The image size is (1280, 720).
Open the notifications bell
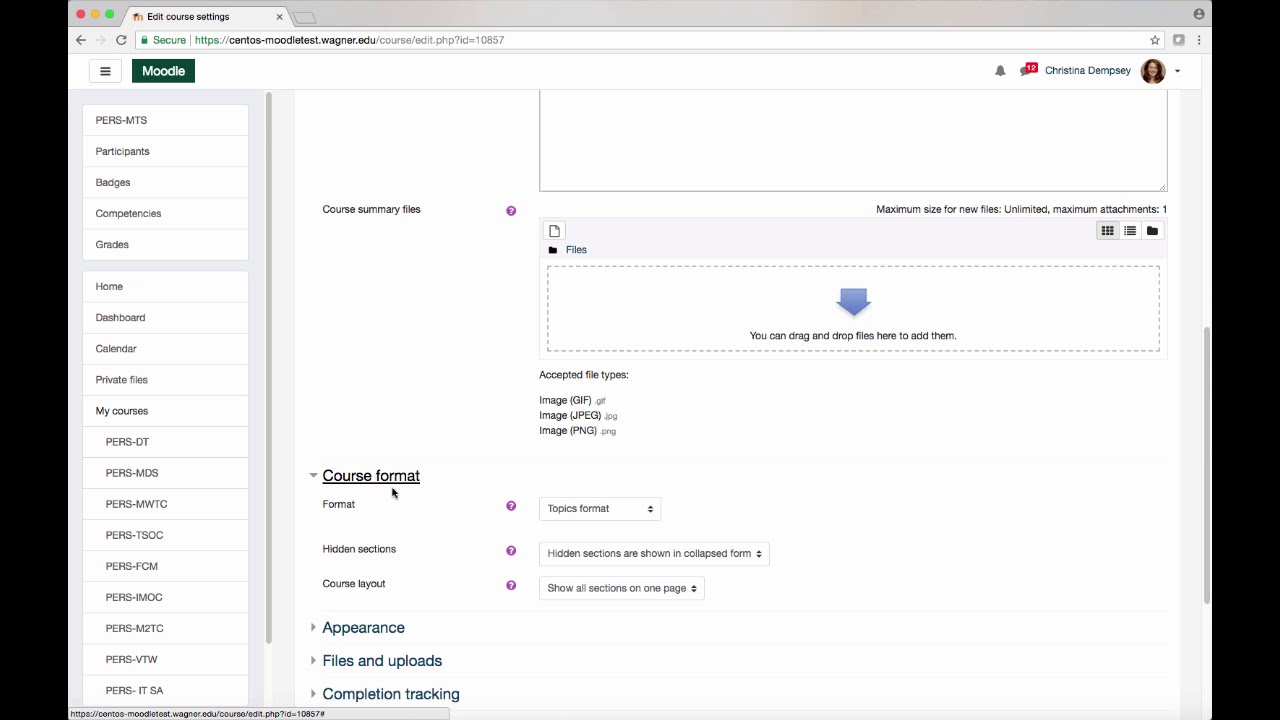click(1000, 71)
